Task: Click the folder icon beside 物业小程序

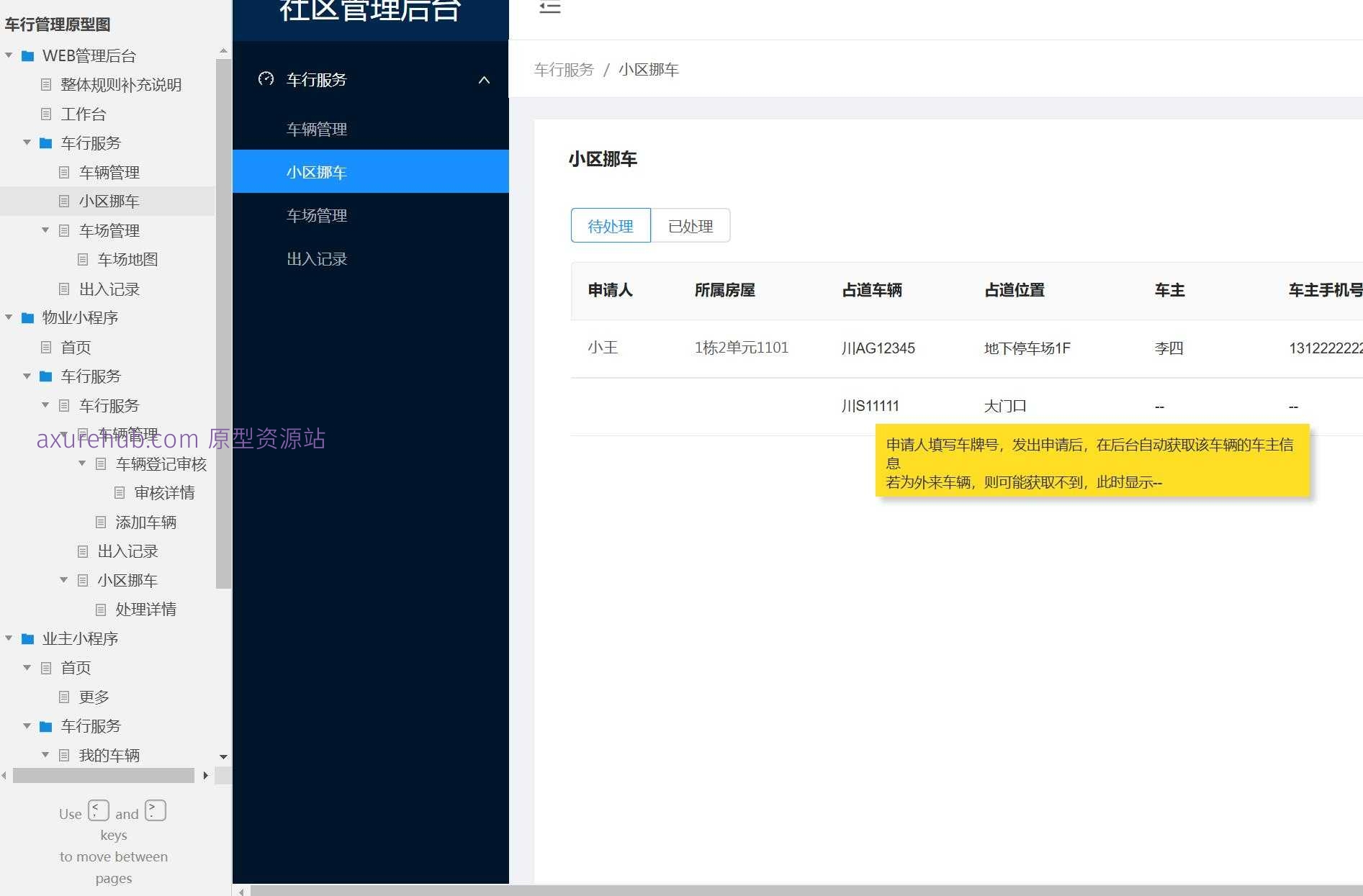Action: click(x=28, y=317)
